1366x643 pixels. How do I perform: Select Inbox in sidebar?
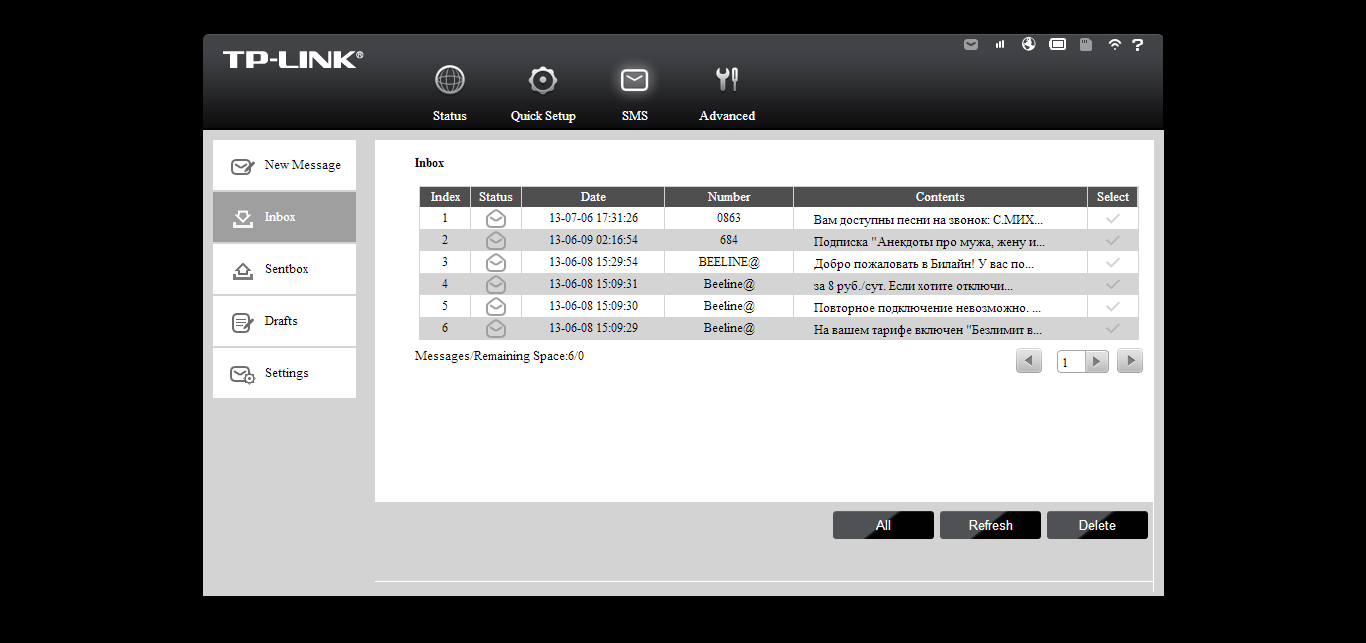[284, 217]
